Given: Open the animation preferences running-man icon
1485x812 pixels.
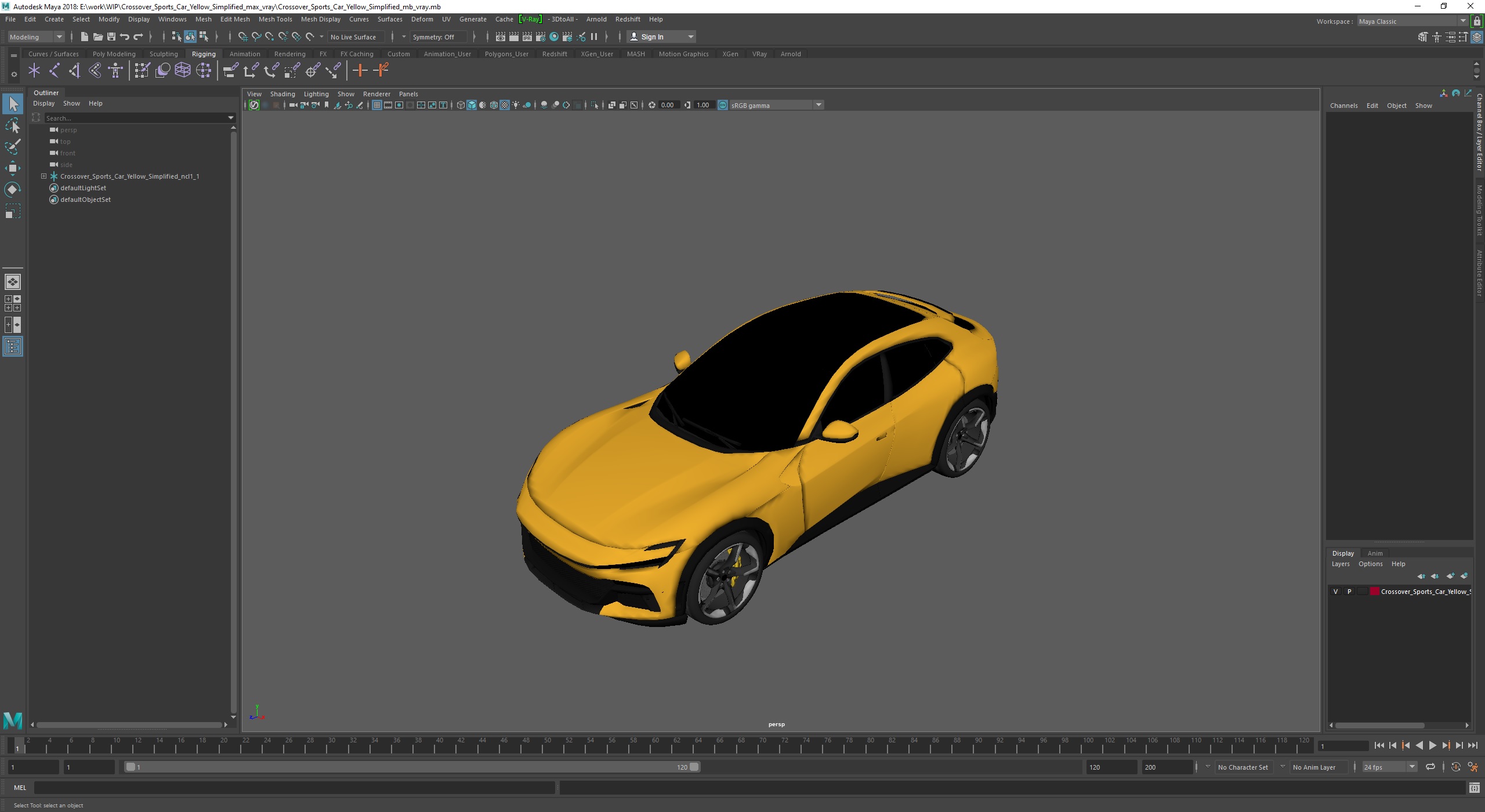Looking at the screenshot, I should tap(1473, 767).
